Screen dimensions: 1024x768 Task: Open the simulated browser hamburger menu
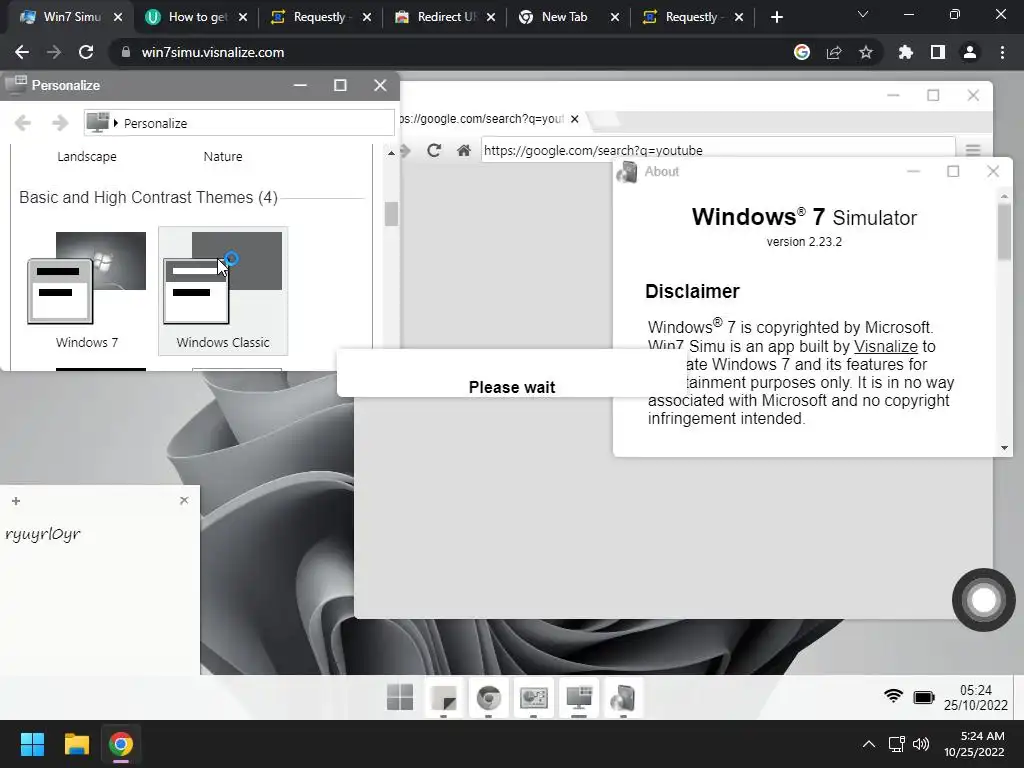(973, 150)
